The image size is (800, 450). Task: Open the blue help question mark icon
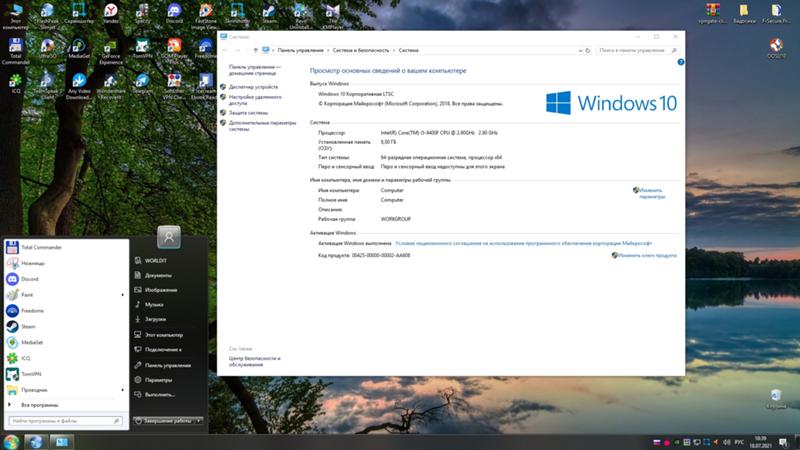(x=681, y=62)
